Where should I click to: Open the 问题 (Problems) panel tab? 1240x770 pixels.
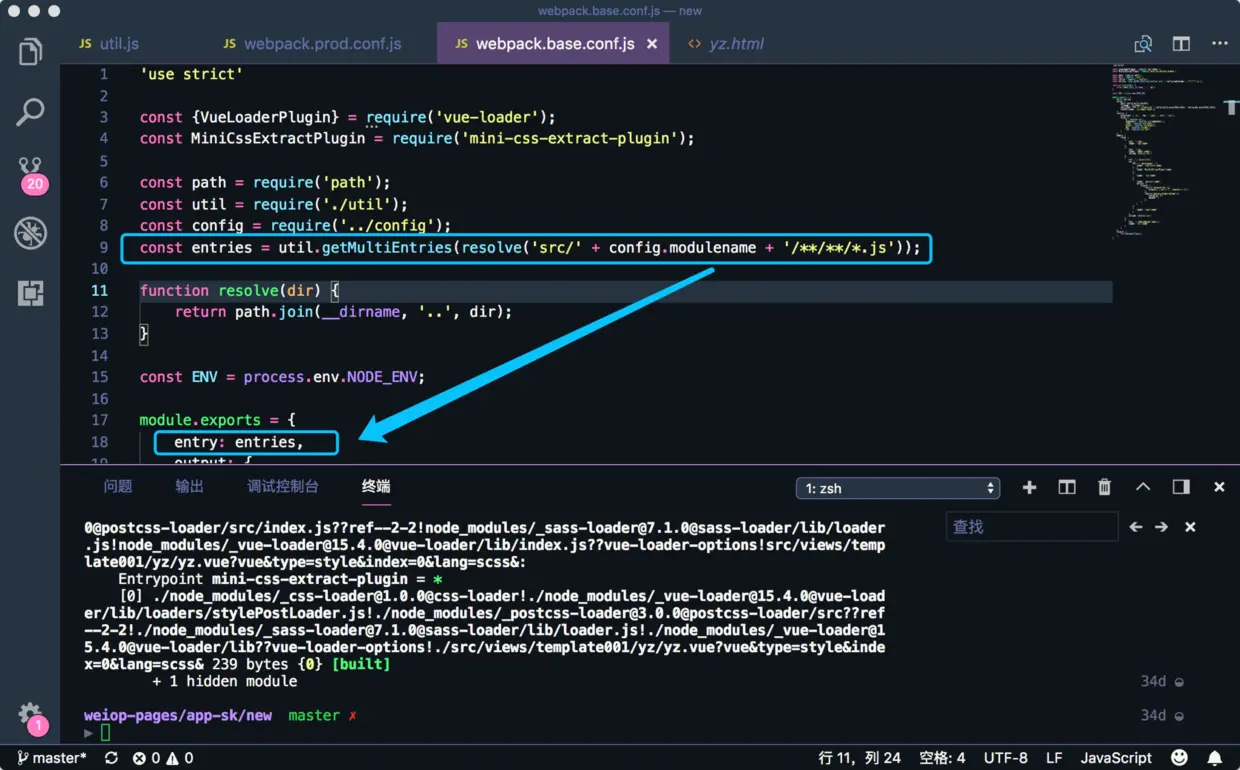pos(118,487)
